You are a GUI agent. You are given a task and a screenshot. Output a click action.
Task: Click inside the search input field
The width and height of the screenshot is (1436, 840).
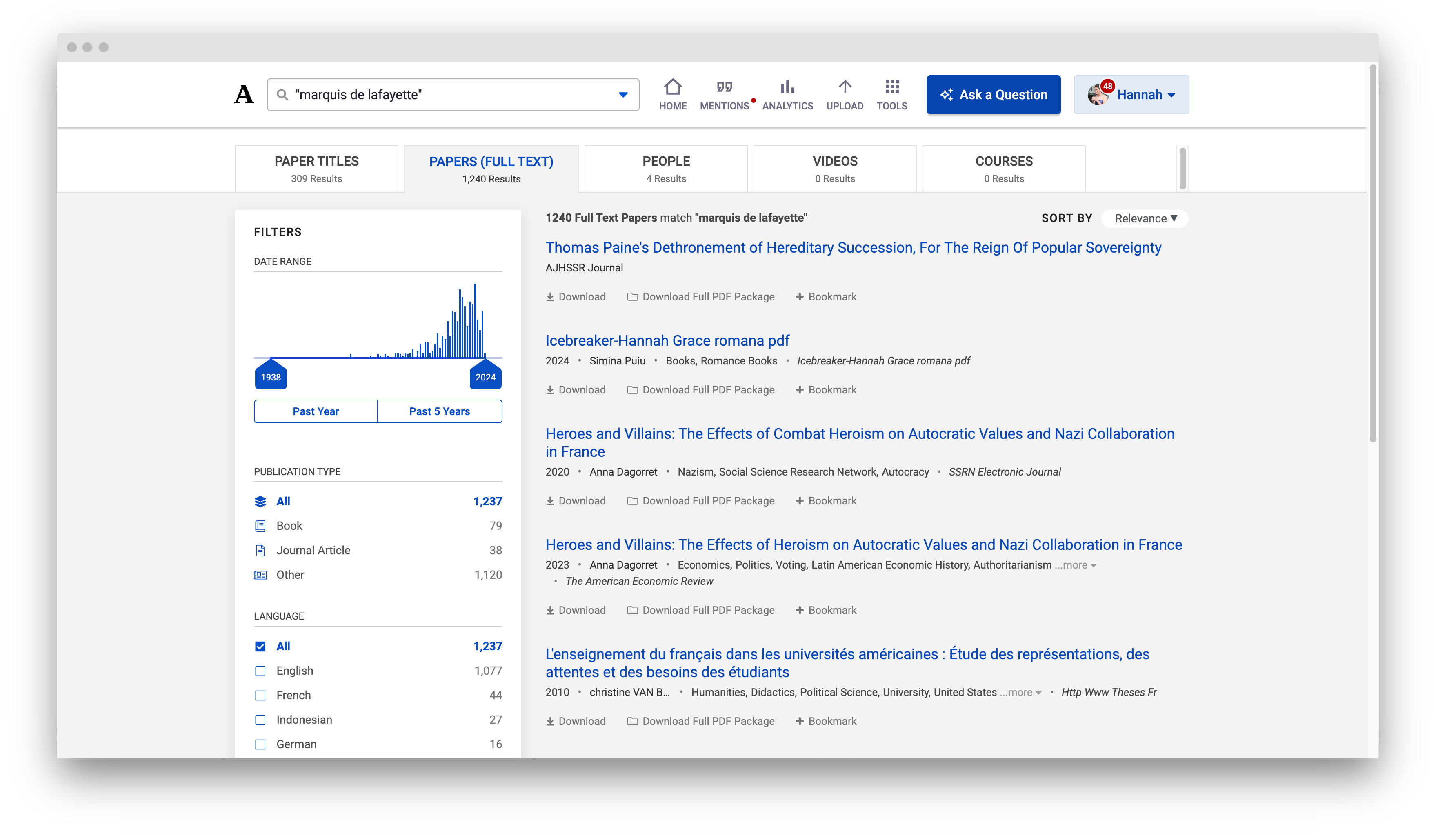tap(453, 95)
